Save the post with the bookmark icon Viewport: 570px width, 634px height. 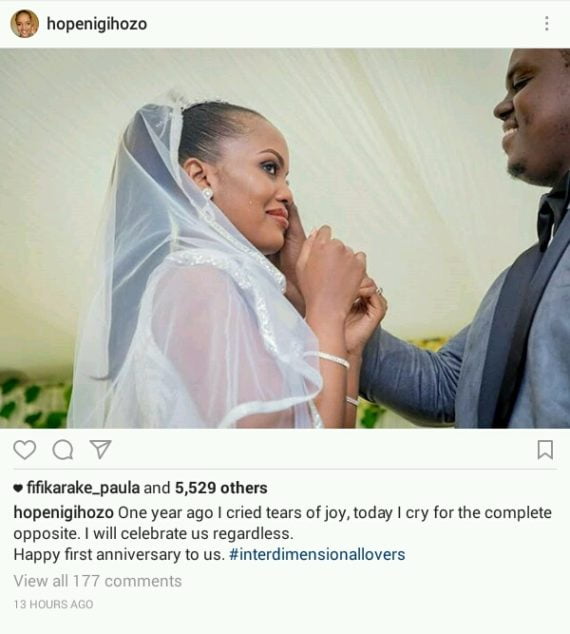pyautogui.click(x=545, y=450)
